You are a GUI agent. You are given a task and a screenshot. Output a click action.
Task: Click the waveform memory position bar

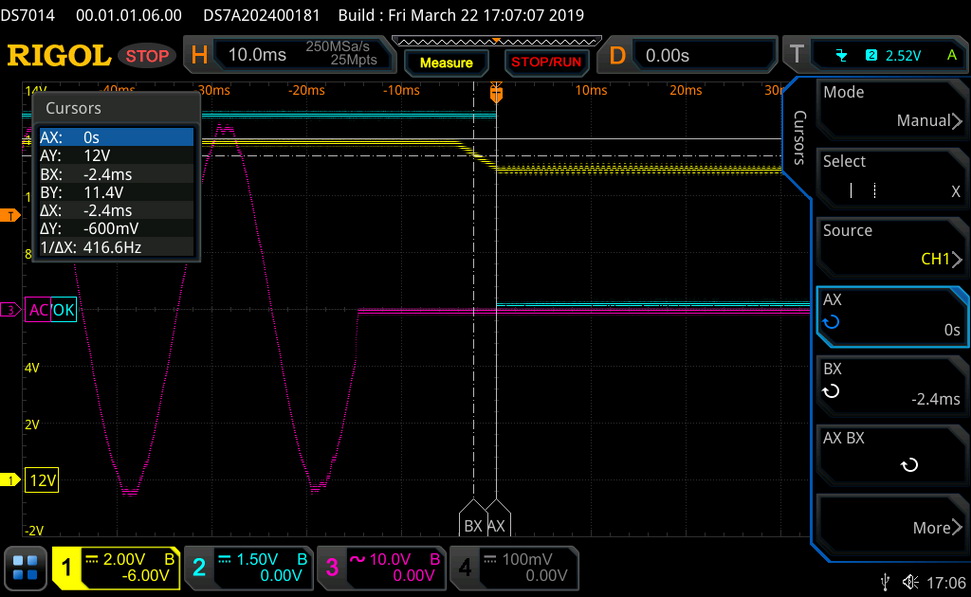coord(497,41)
